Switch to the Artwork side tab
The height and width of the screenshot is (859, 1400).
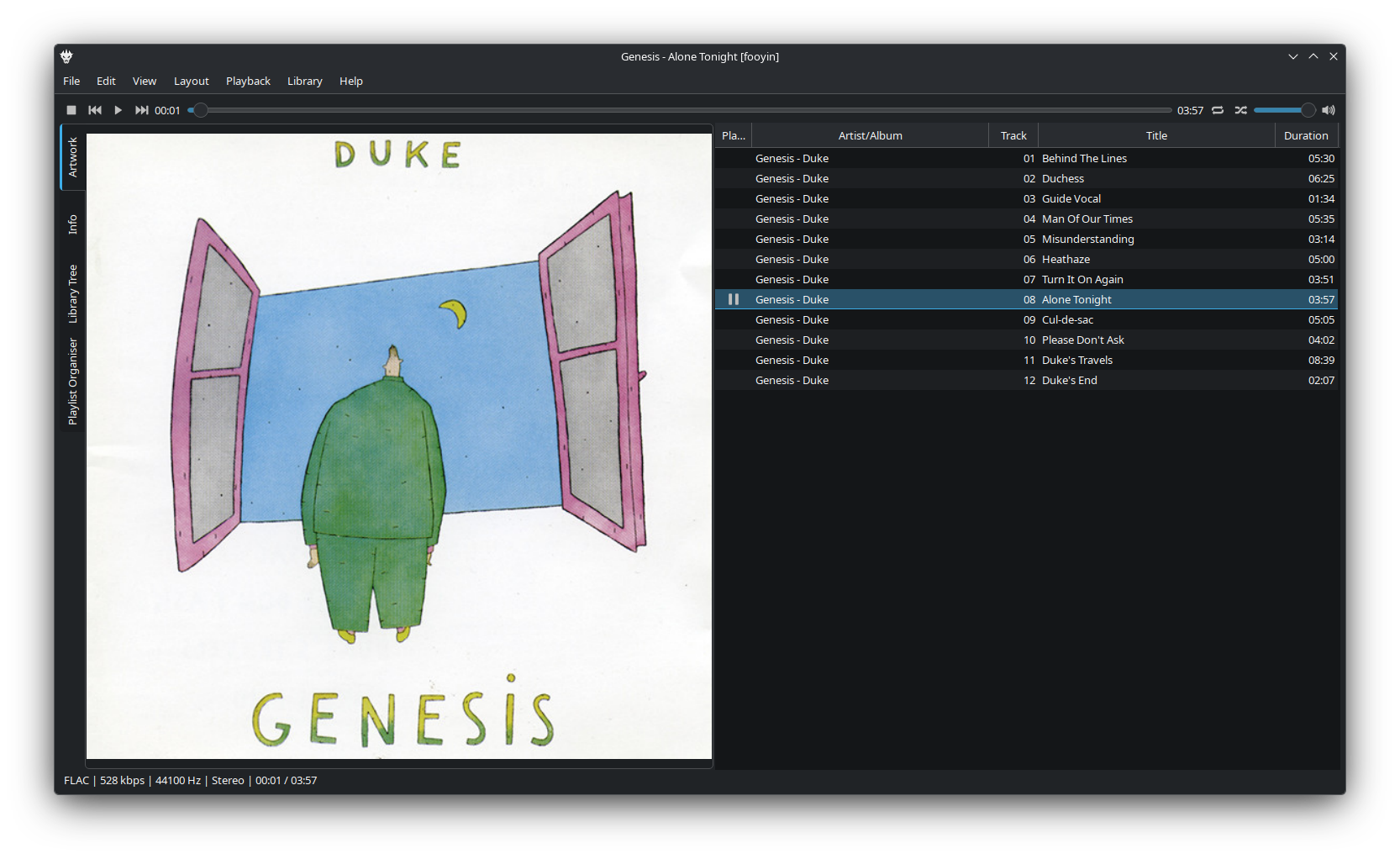coord(72,157)
